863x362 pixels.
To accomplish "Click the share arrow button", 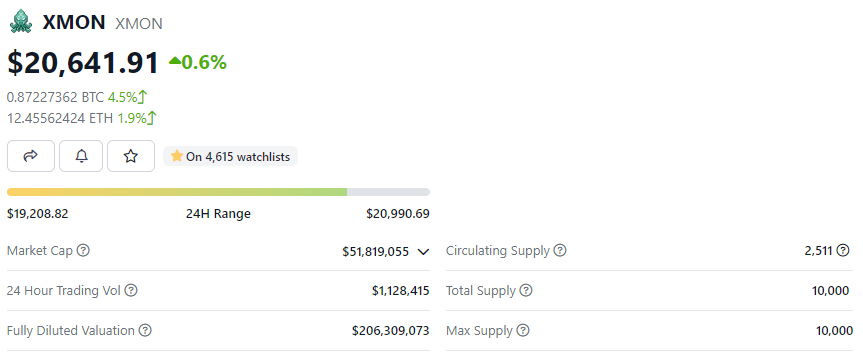I will tap(31, 156).
